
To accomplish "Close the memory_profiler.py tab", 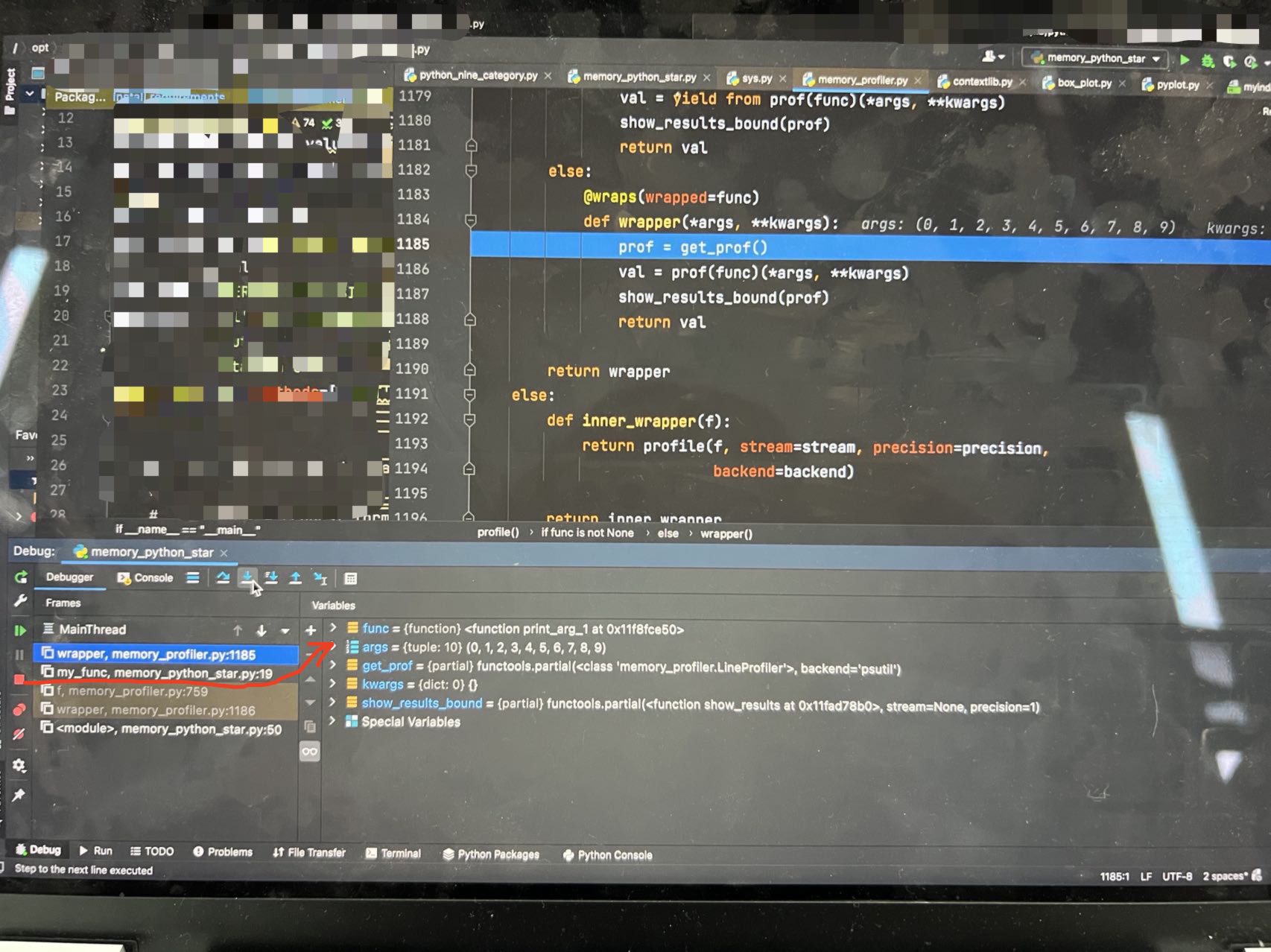I will (919, 80).
